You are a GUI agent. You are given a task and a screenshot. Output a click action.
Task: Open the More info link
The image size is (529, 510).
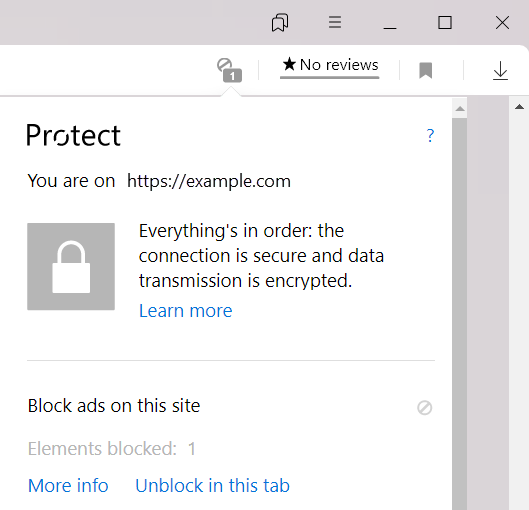(68, 486)
